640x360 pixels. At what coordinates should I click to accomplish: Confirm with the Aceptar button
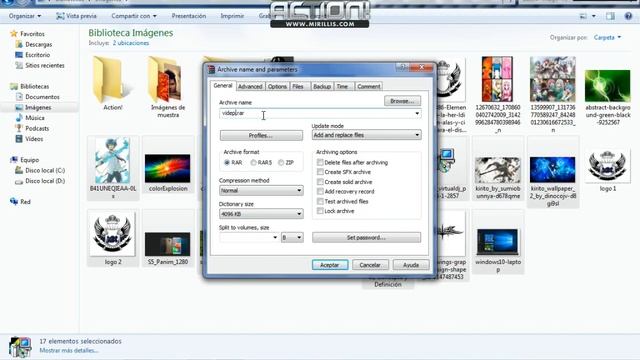click(x=330, y=265)
